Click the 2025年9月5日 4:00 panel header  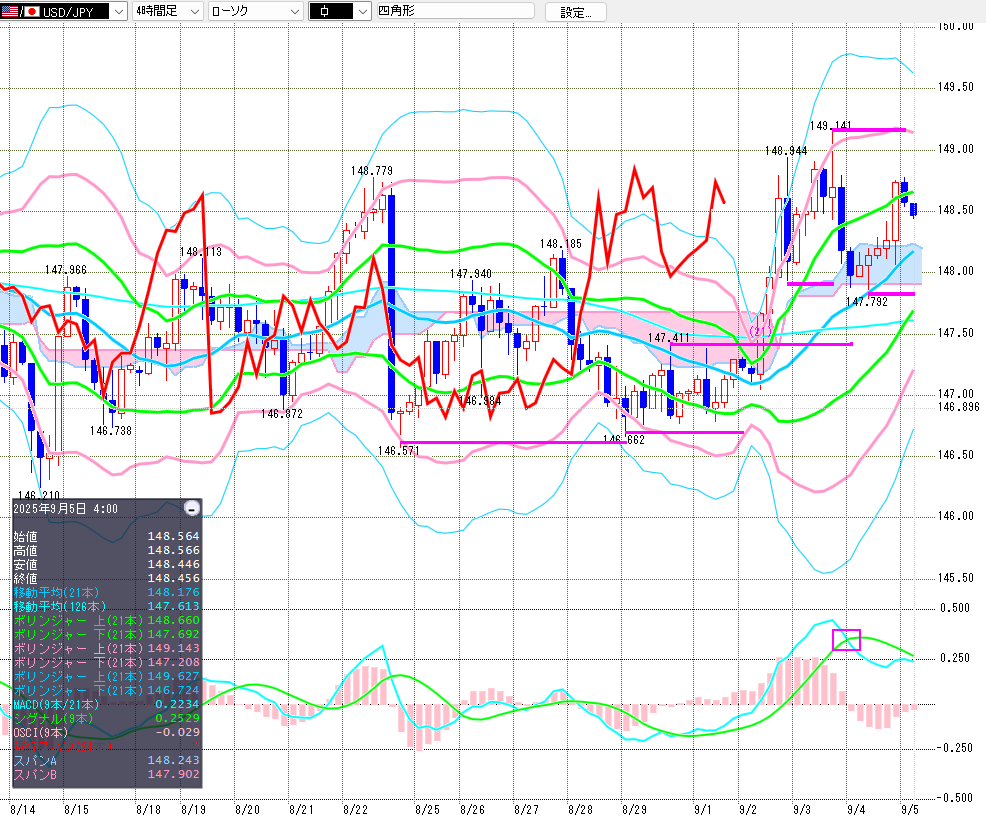65,508
